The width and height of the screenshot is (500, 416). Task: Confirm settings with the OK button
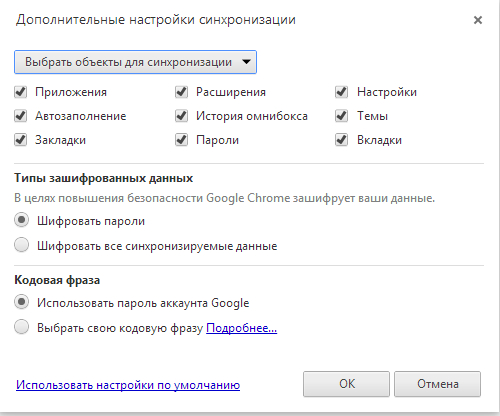[346, 384]
